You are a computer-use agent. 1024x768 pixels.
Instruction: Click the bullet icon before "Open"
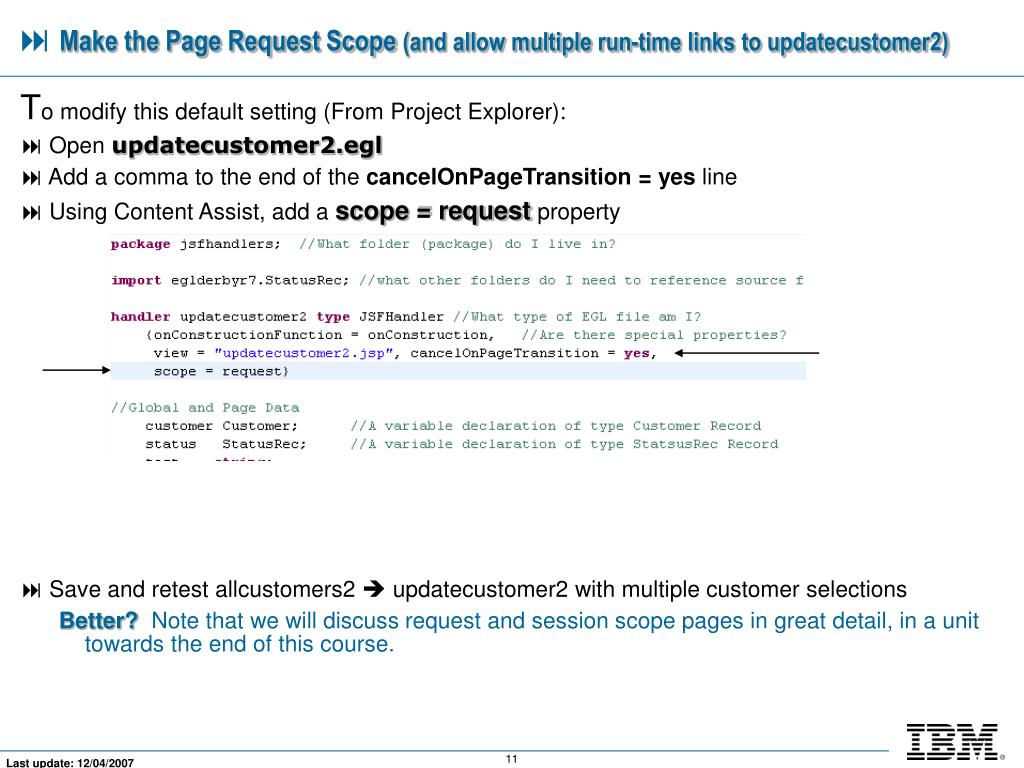31,148
